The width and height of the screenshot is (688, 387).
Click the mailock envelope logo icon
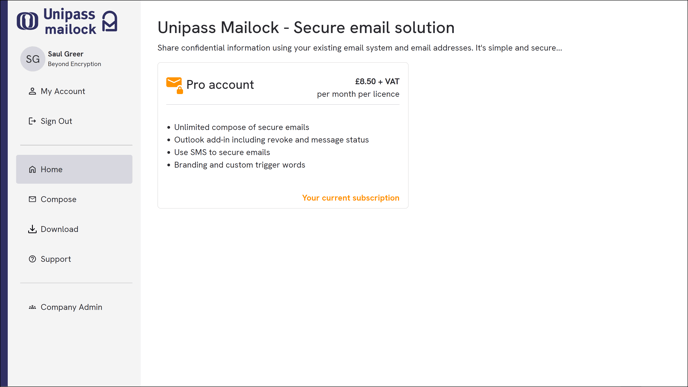tap(110, 21)
